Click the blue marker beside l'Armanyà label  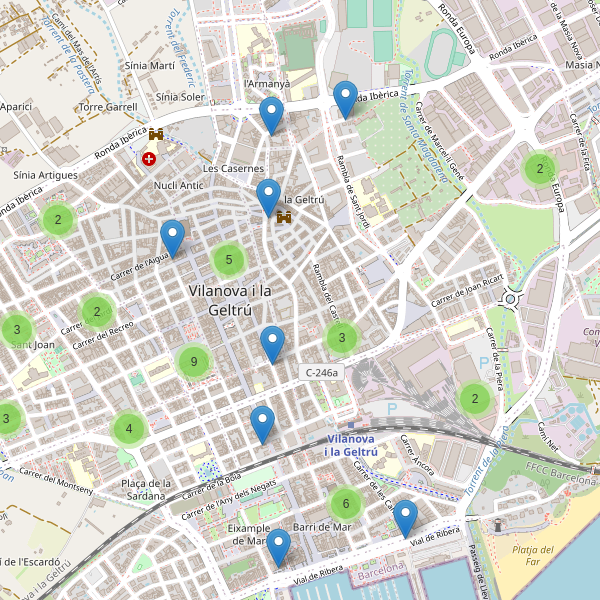point(271,116)
